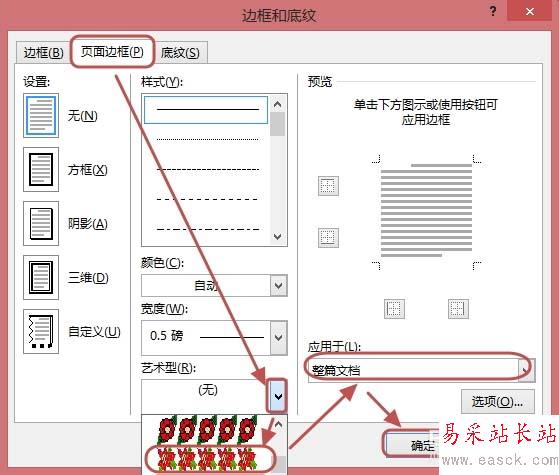Screen dimensions: 559x475
Task: Choose the red rose art border
Action: (x=207, y=430)
